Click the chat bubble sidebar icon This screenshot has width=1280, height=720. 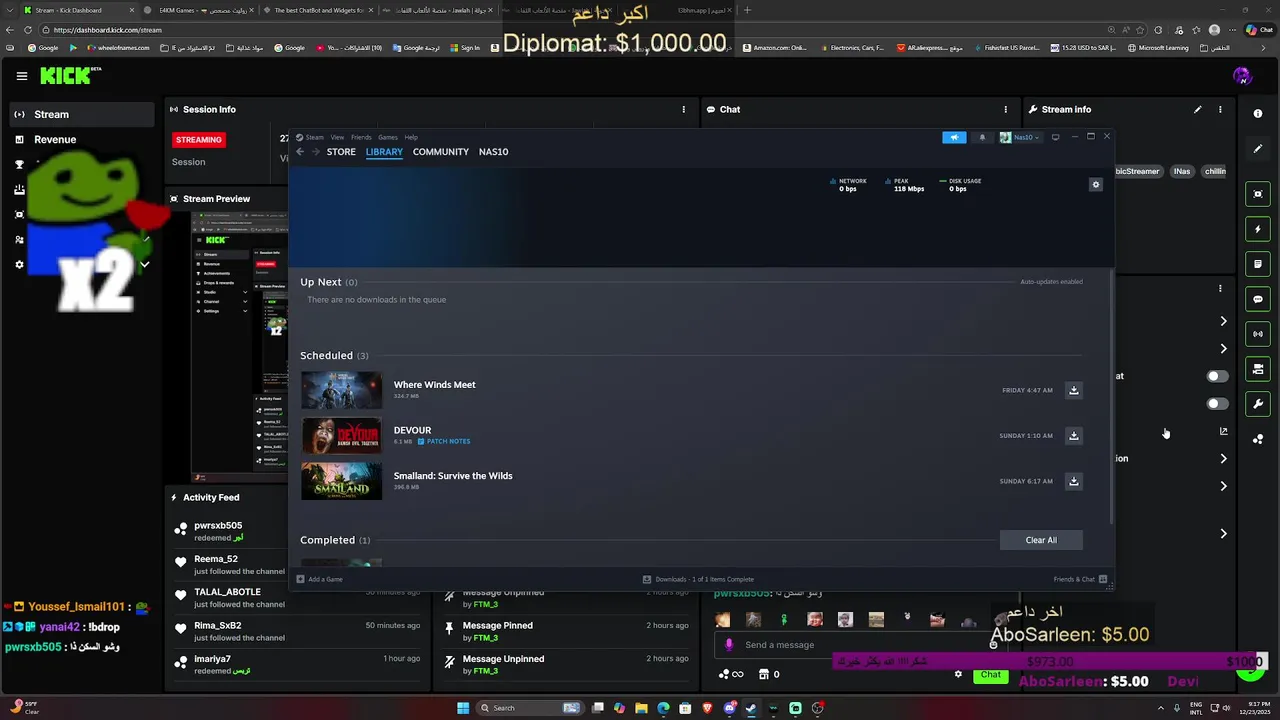[x=1258, y=299]
